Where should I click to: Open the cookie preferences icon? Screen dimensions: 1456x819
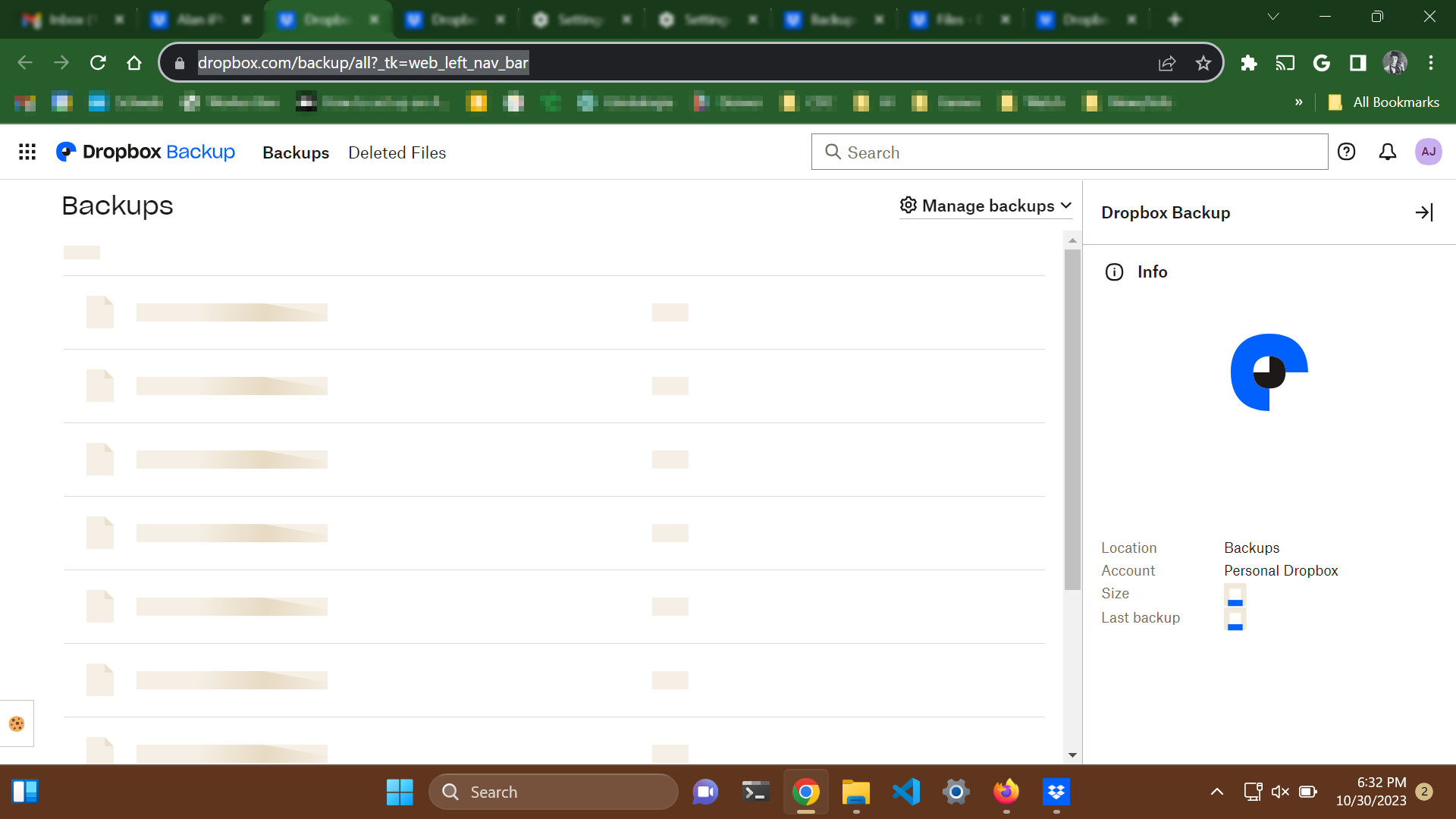tap(18, 723)
